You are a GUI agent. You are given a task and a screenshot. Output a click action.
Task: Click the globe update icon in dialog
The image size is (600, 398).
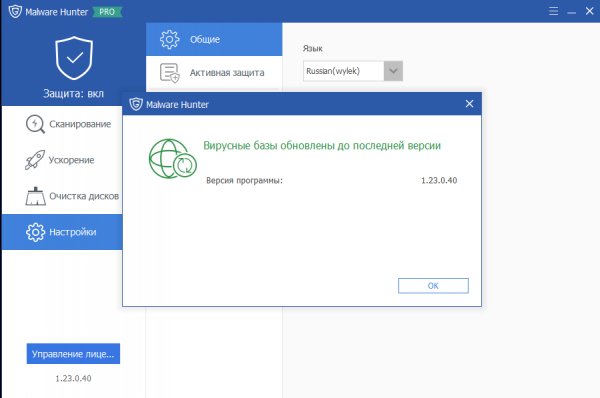tap(173, 158)
